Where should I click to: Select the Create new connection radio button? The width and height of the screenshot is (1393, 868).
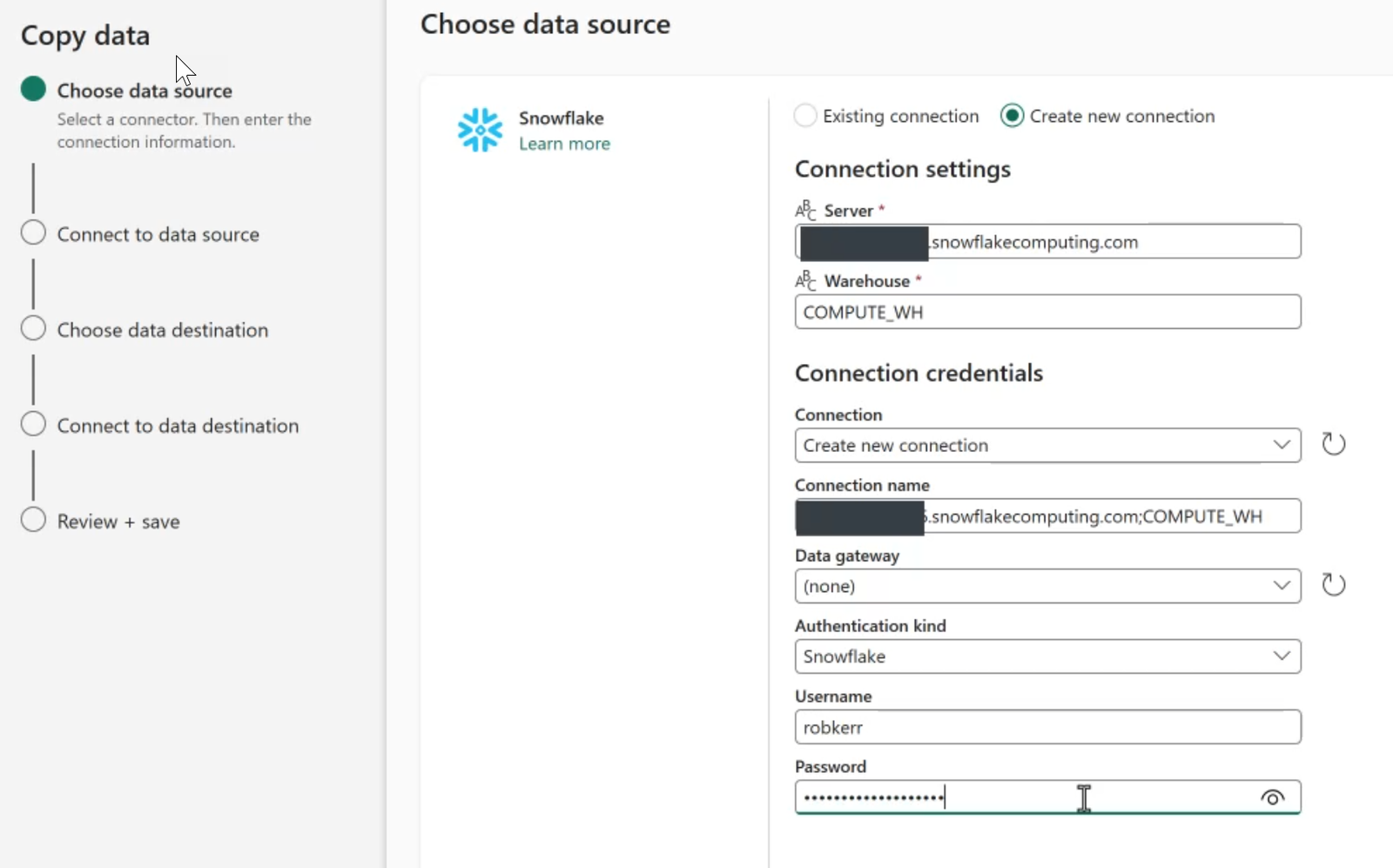coord(1011,115)
